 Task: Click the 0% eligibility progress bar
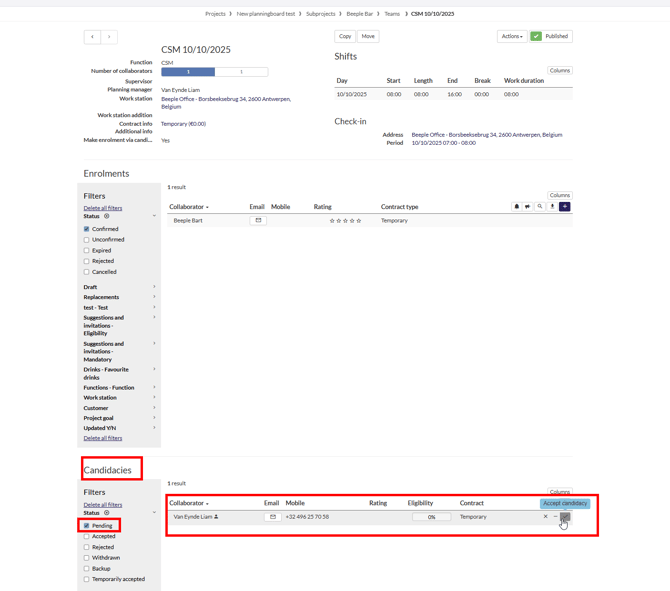431,517
